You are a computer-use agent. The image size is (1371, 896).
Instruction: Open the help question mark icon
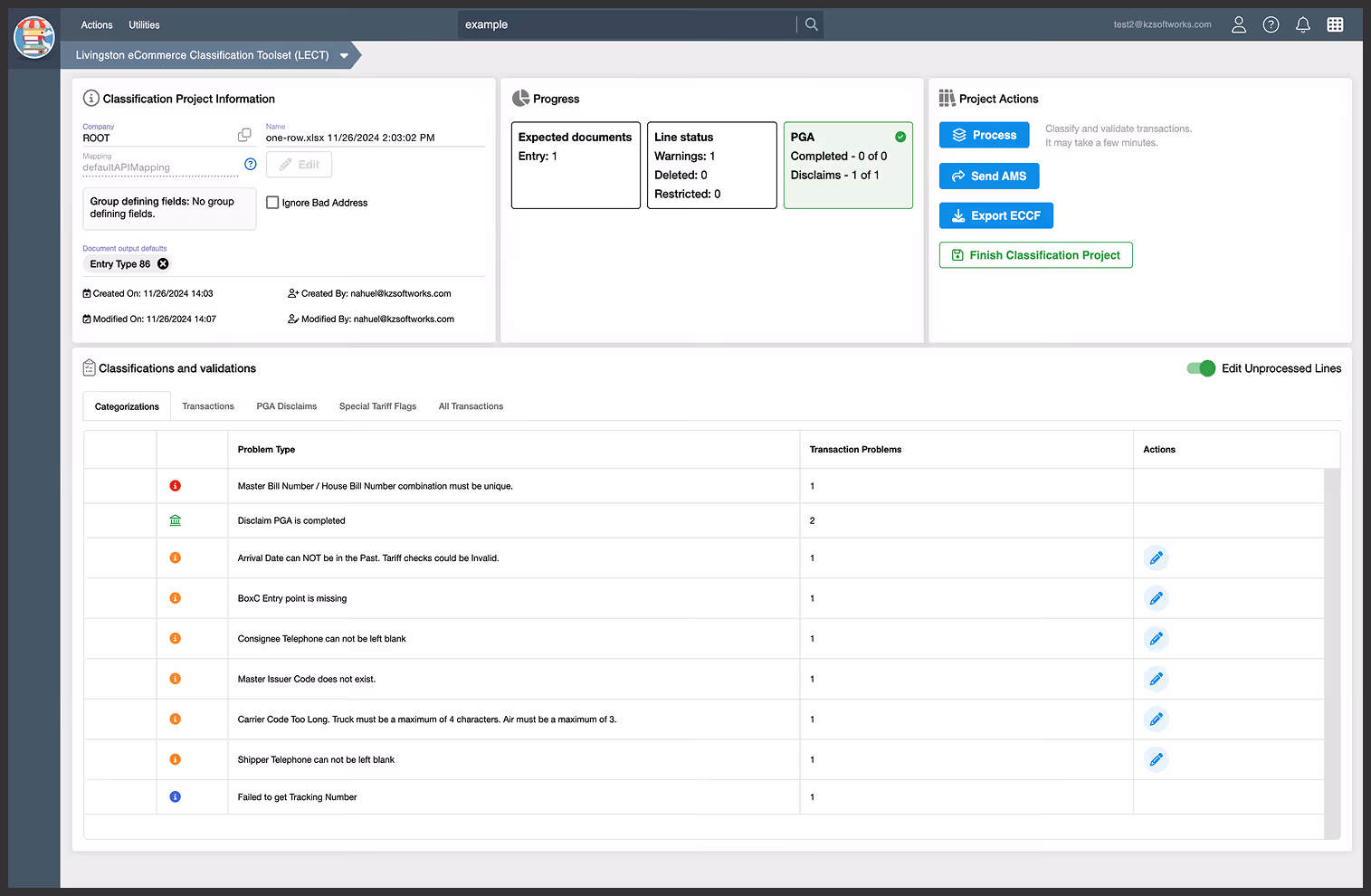click(1271, 24)
